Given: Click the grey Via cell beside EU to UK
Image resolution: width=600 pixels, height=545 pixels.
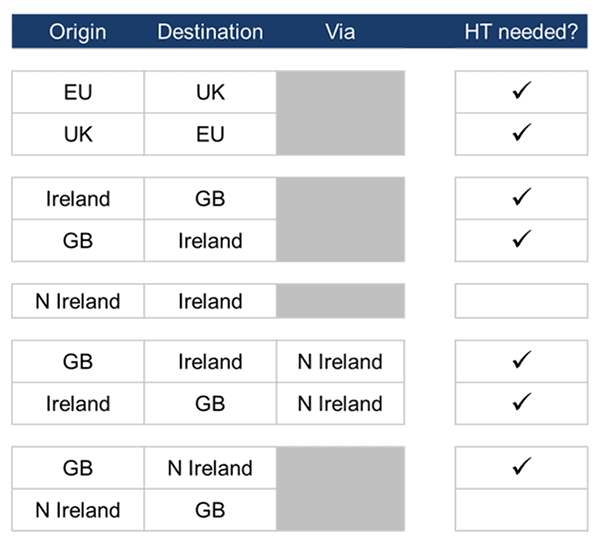Looking at the screenshot, I should coord(340,92).
